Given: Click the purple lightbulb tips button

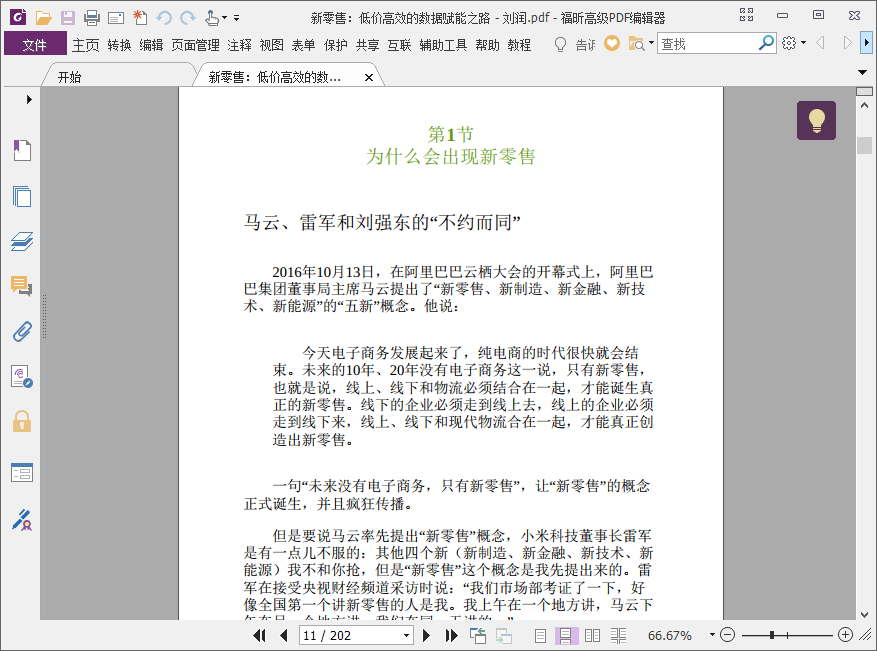Looking at the screenshot, I should coord(816,120).
